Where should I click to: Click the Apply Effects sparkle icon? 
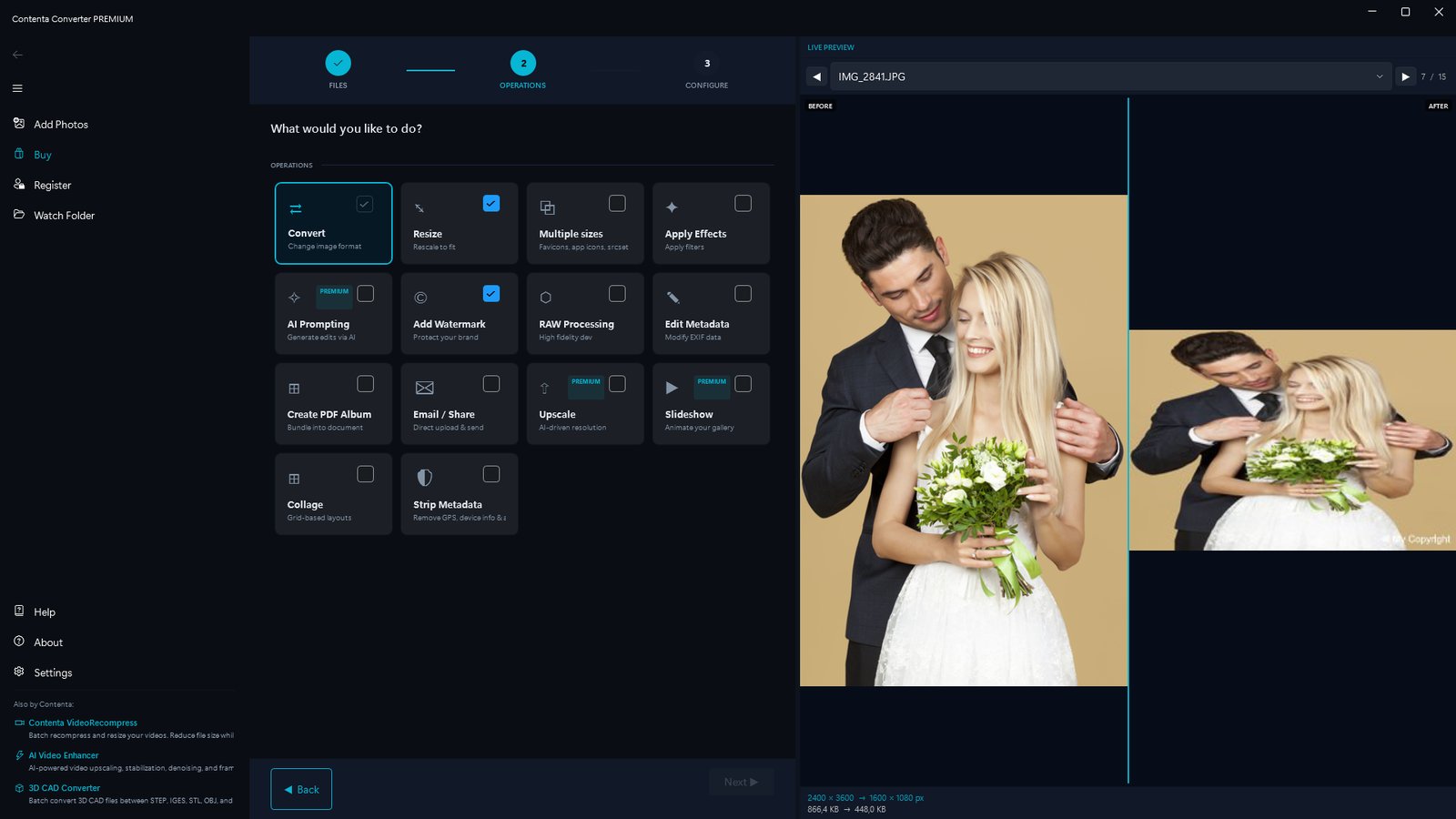click(672, 207)
